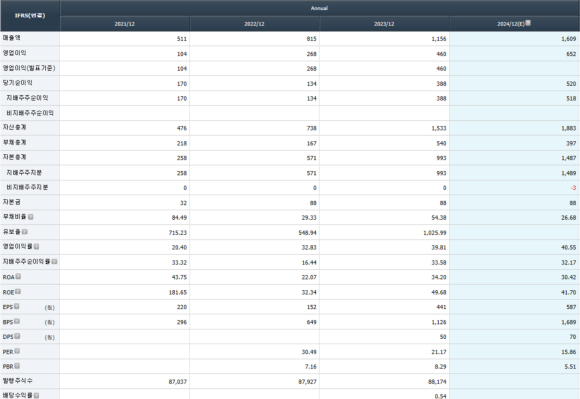This screenshot has width=580, height=399.
Task: Click the 부채총계 row label
Action: [x=14, y=142]
